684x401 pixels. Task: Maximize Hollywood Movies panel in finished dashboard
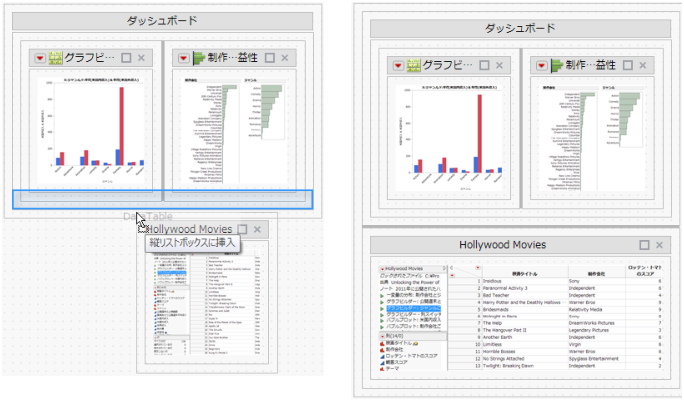pos(644,245)
